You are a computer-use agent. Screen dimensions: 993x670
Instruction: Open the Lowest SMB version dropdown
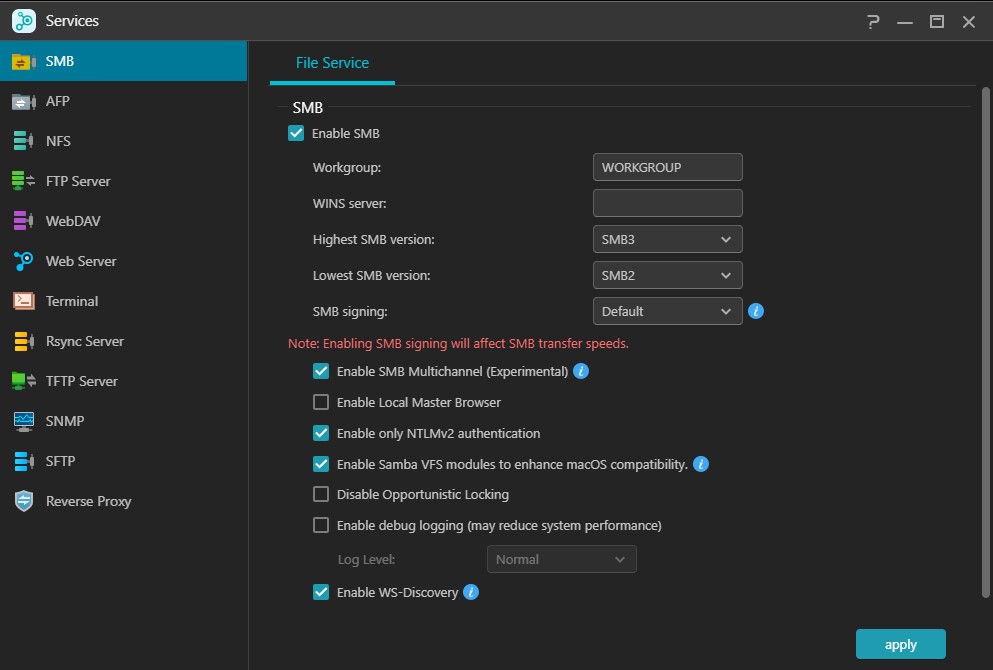pos(667,275)
